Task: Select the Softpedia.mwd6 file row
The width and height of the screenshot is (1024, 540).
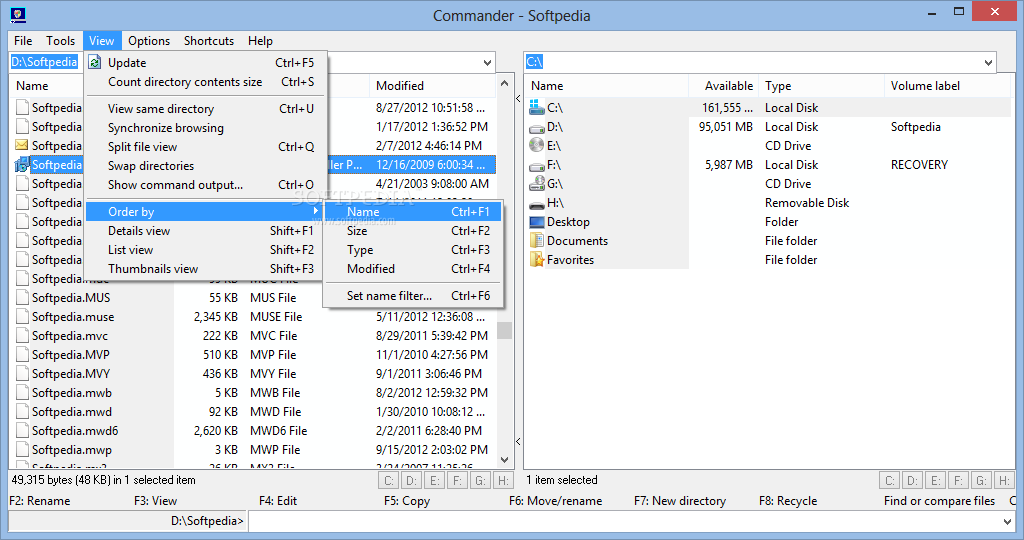Action: click(x=253, y=431)
